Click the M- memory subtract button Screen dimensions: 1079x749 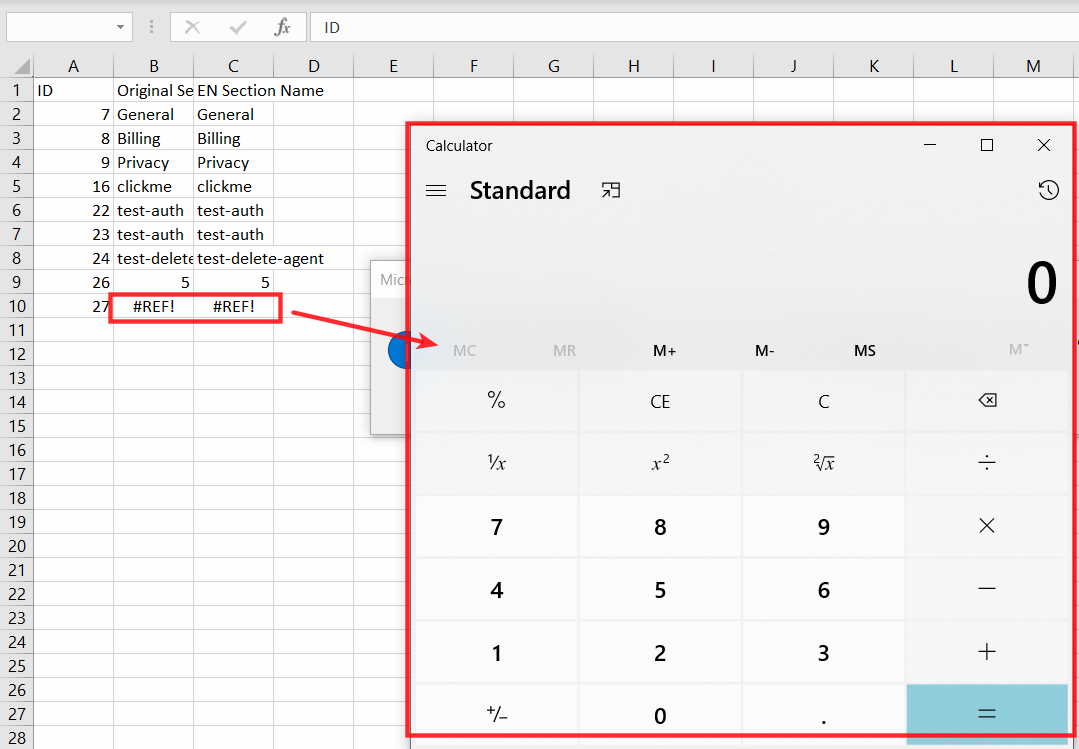point(765,350)
